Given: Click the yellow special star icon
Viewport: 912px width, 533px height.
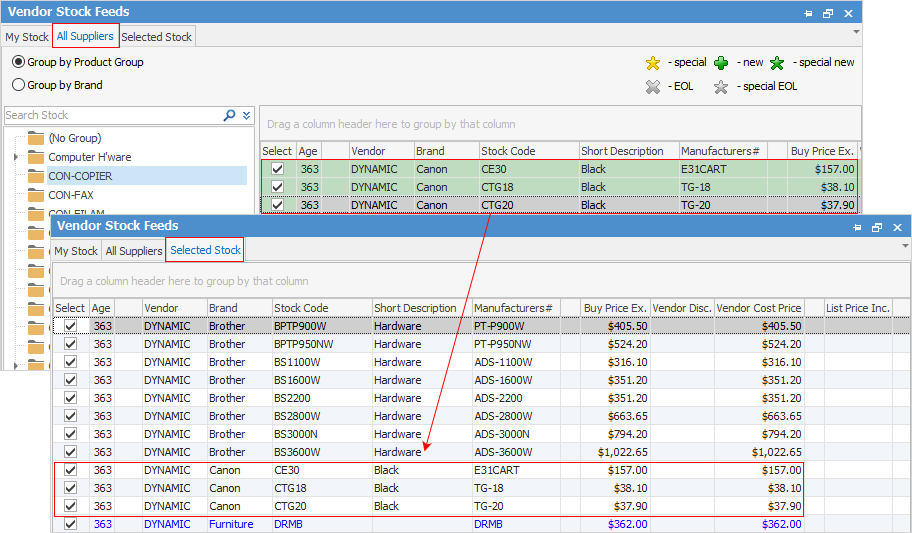Looking at the screenshot, I should click(x=653, y=63).
